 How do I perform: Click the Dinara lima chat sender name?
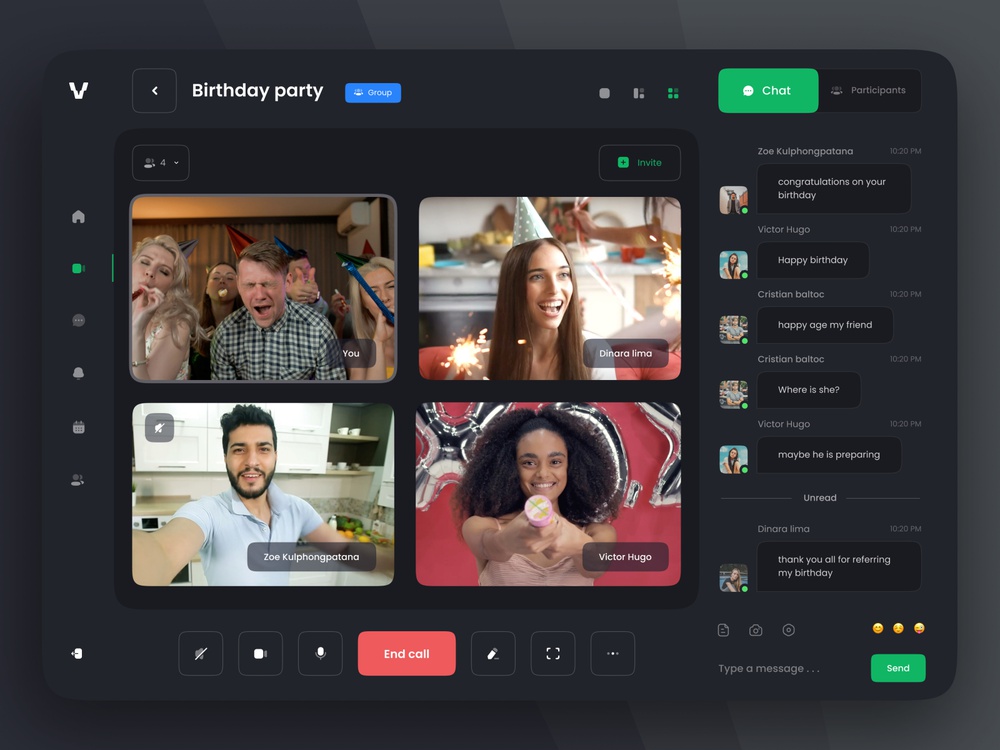pos(784,529)
